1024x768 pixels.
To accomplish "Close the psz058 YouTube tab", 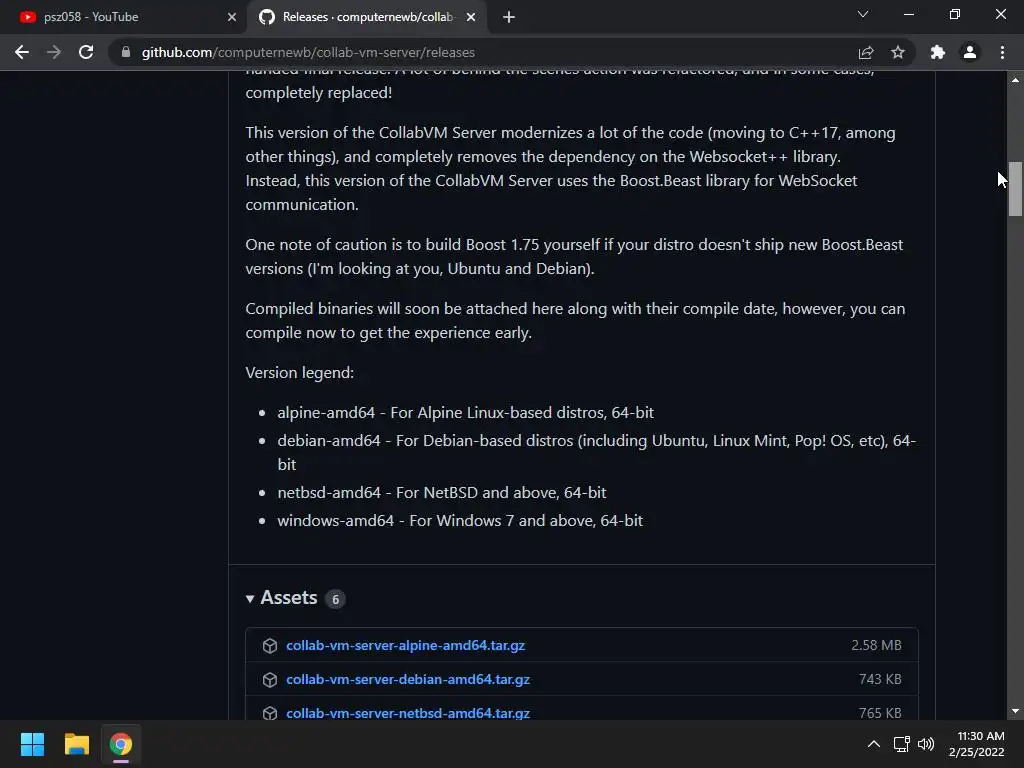I will coord(232,17).
